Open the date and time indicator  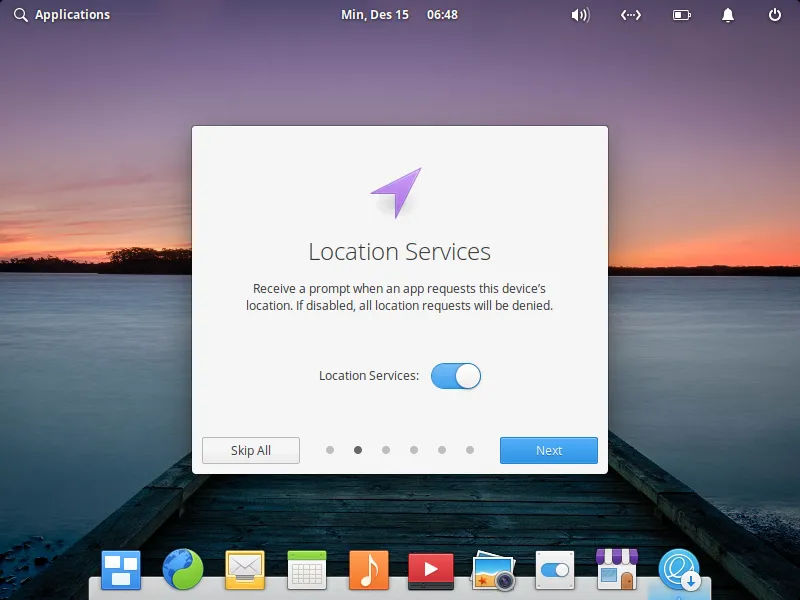click(399, 15)
